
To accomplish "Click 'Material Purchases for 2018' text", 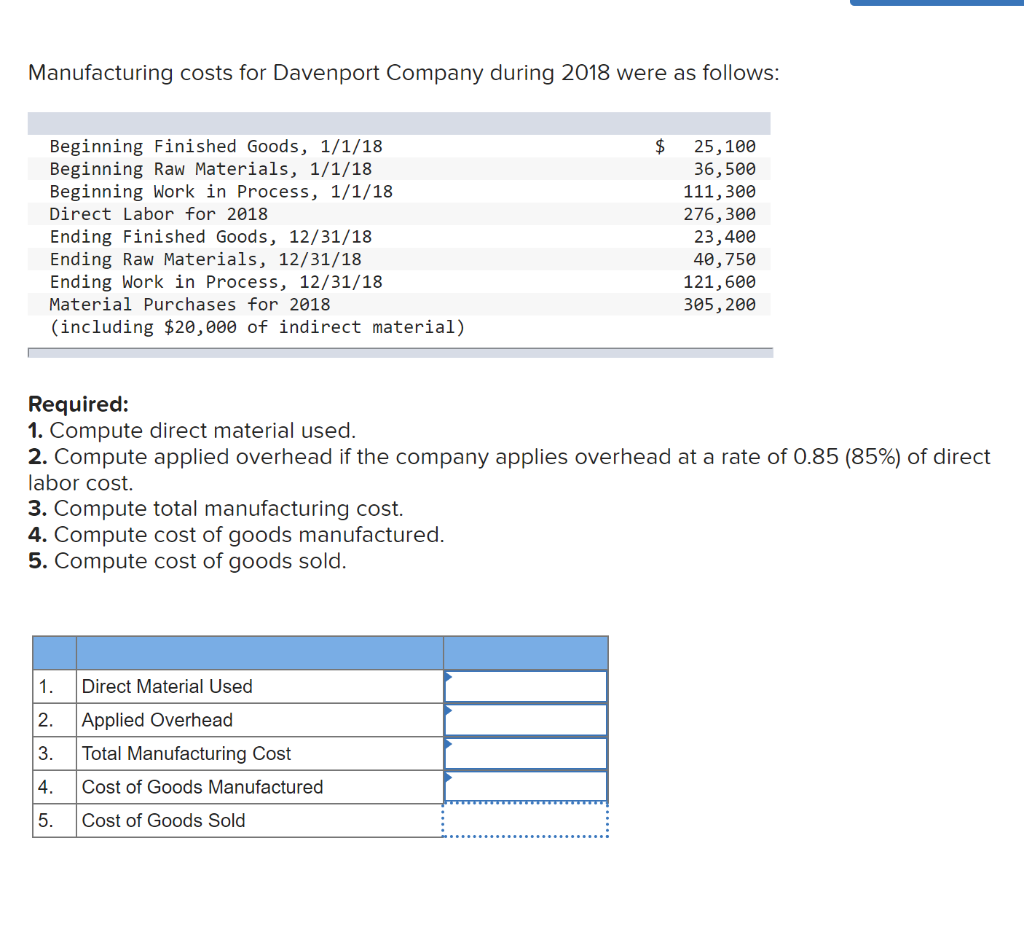I will (190, 304).
